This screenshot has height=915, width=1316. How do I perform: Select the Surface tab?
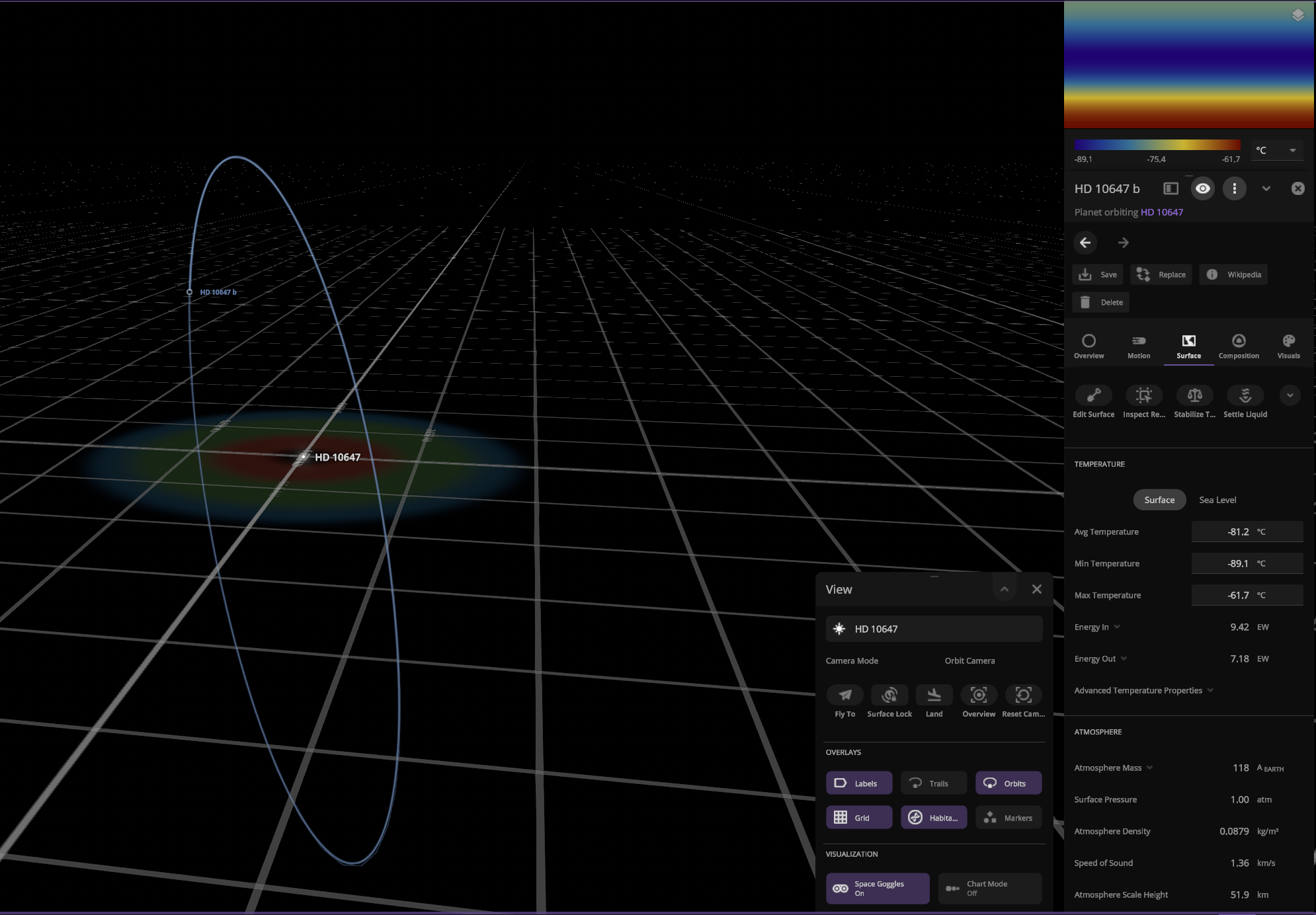point(1188,346)
